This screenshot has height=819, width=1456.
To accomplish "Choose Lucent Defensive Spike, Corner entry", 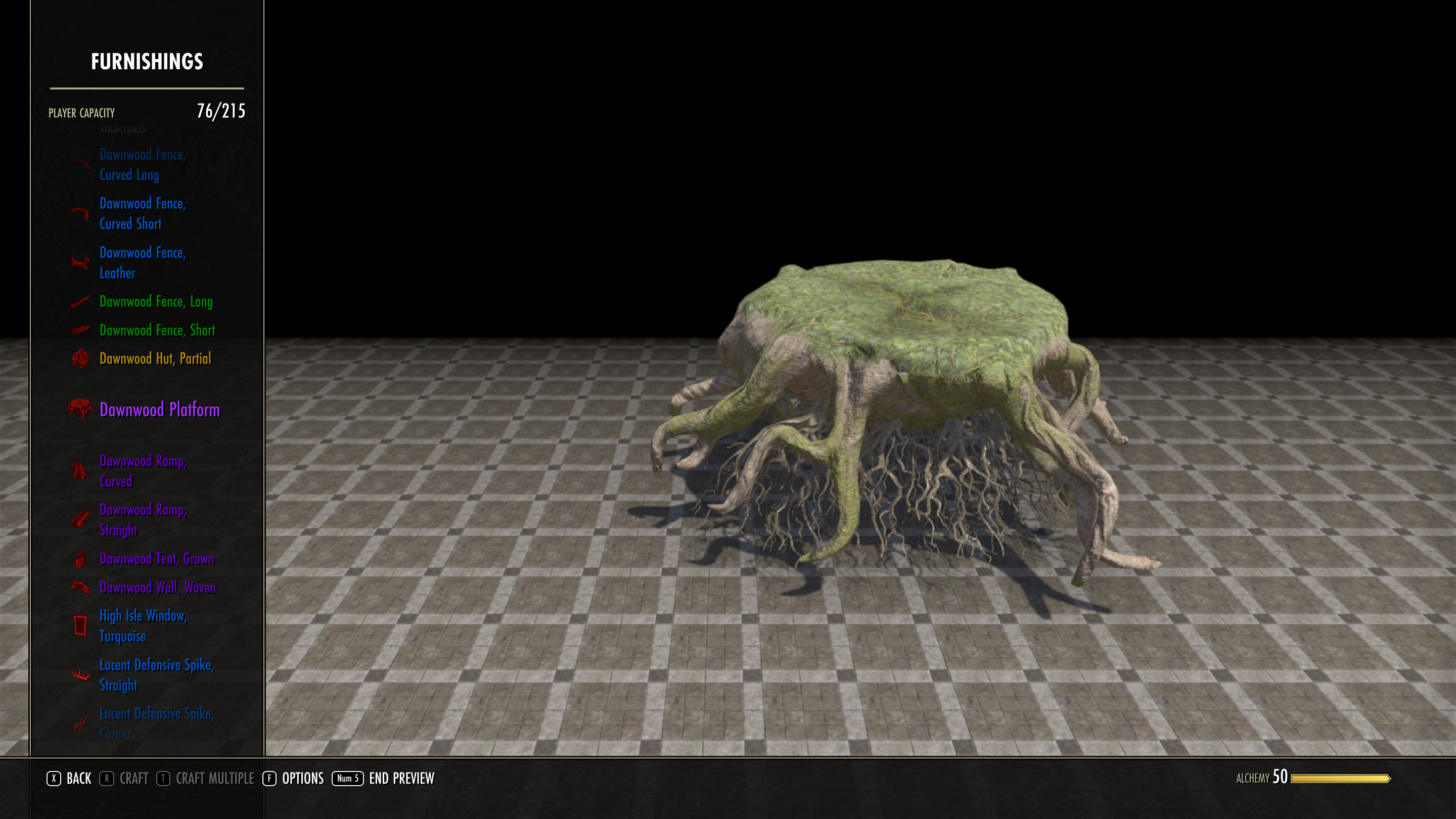I will pos(157,723).
